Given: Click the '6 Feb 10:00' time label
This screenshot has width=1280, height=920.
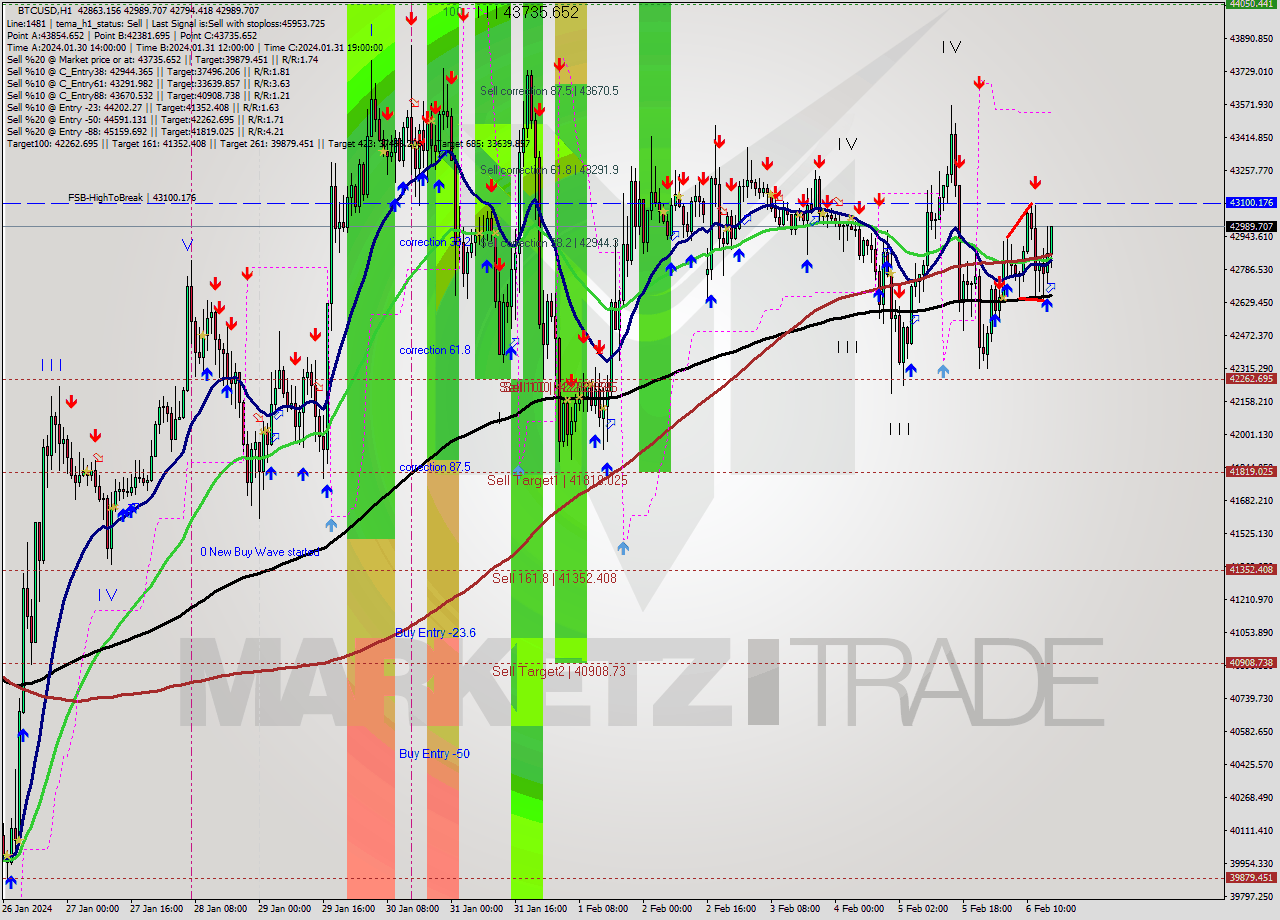Looking at the screenshot, I should pos(1051,909).
